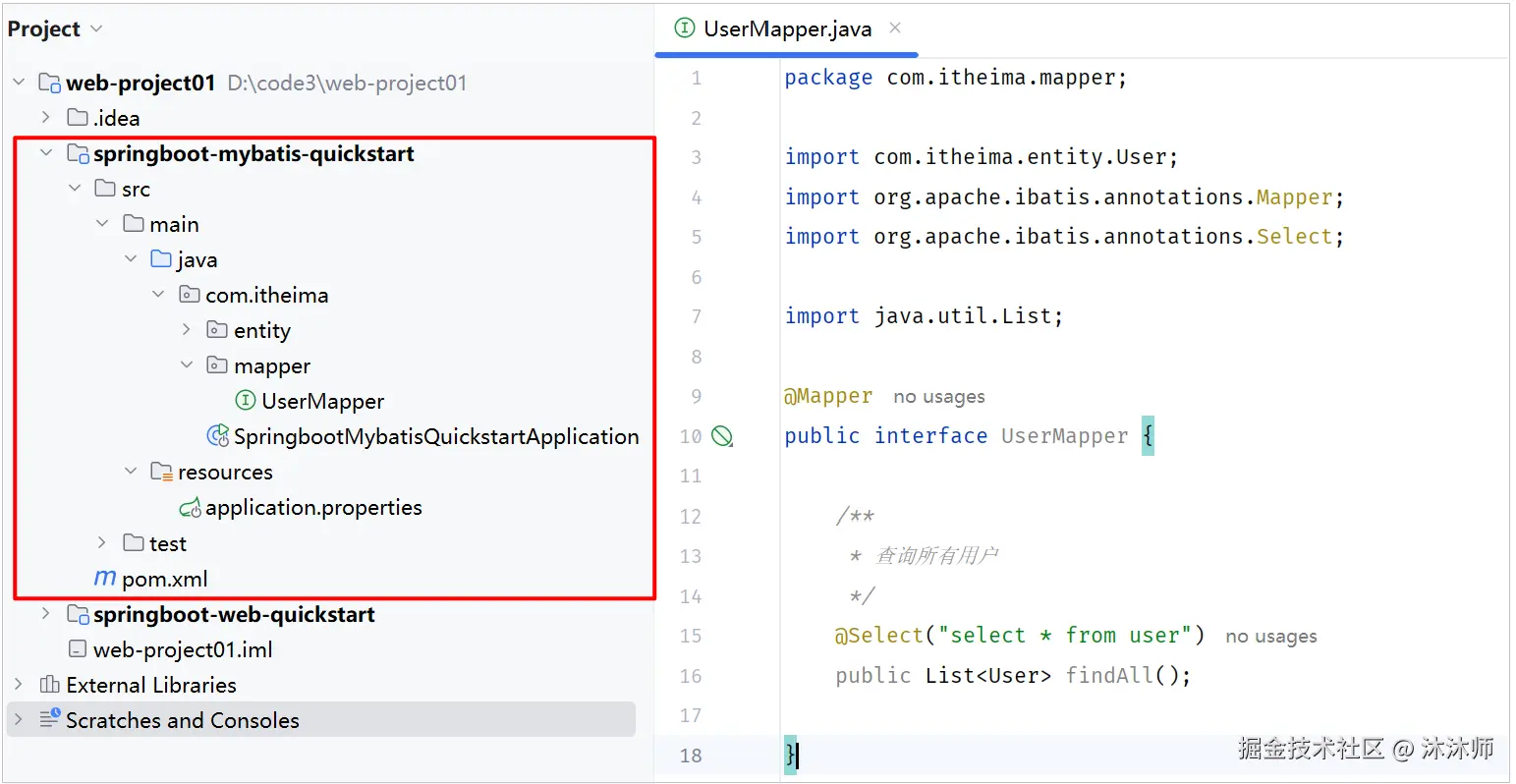Click the Maven pom.xml file icon
The width and height of the screenshot is (1516, 784).
tap(105, 579)
